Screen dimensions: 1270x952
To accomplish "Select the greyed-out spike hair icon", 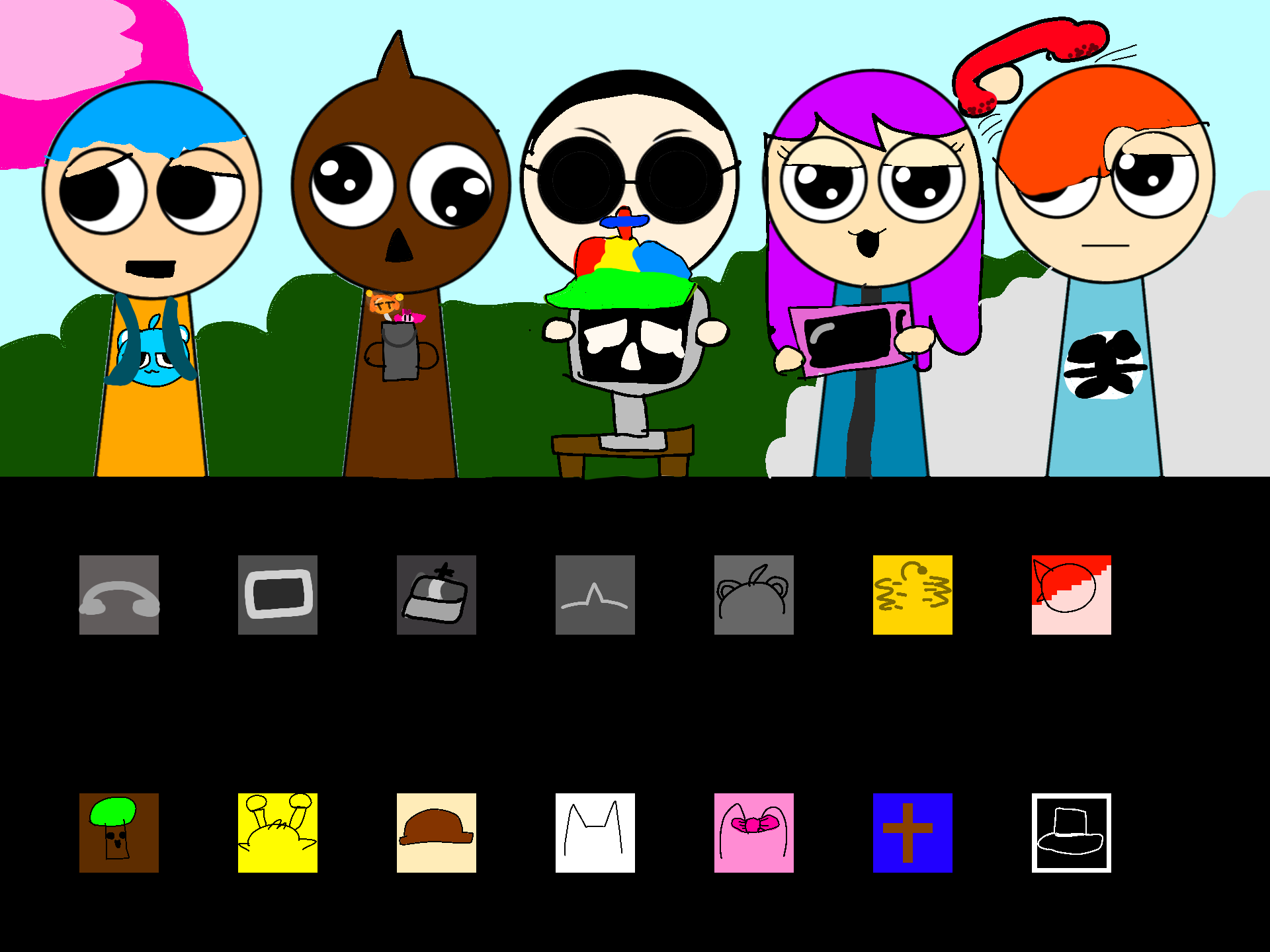I will click(x=595, y=595).
